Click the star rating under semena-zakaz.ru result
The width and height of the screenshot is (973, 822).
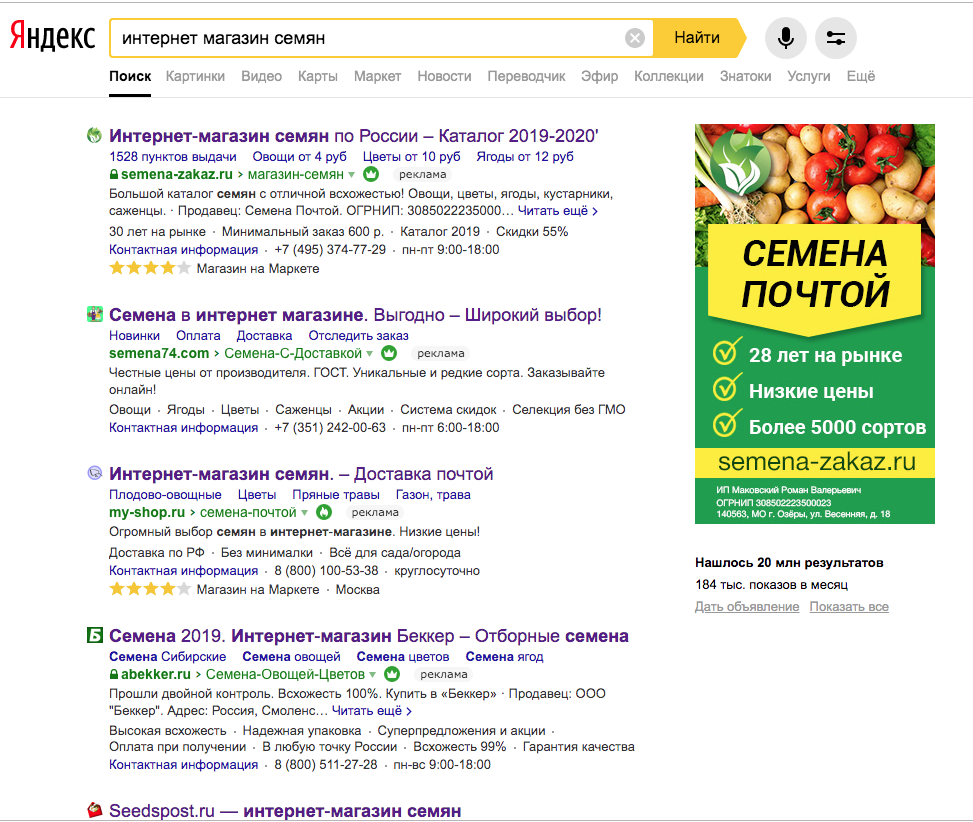(150, 269)
